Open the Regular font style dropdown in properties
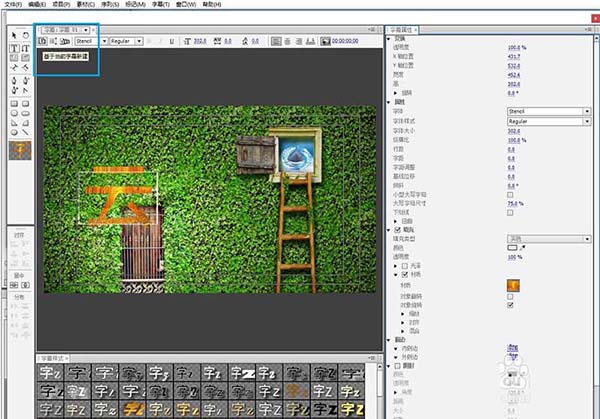600x419 pixels. point(549,121)
